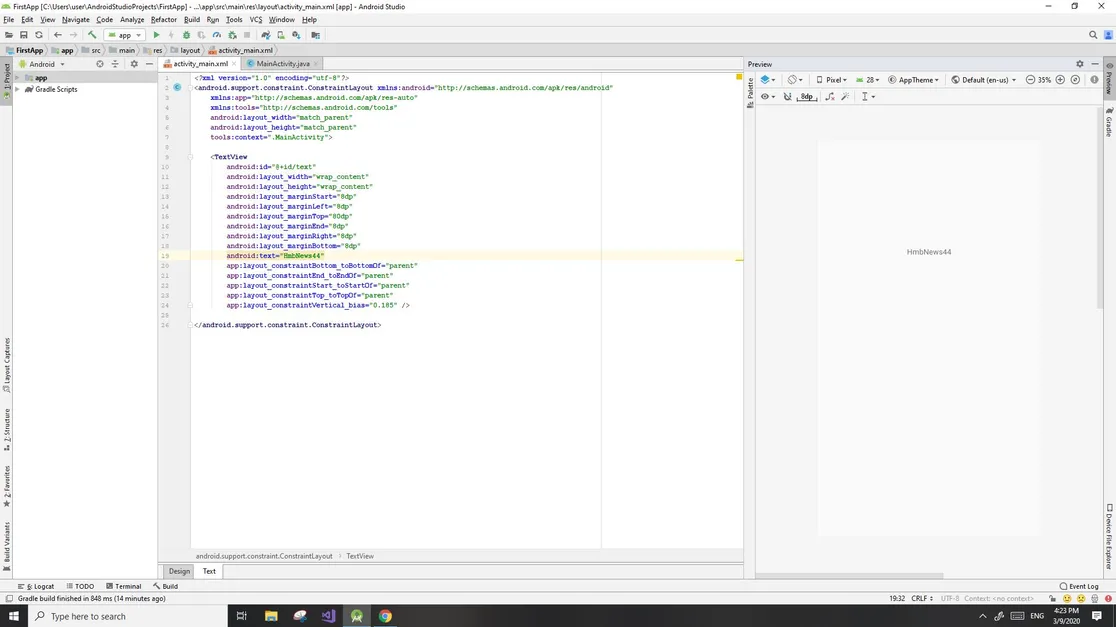Toggle the Project tool window tab
This screenshot has height=627, width=1116.
coord(6,81)
